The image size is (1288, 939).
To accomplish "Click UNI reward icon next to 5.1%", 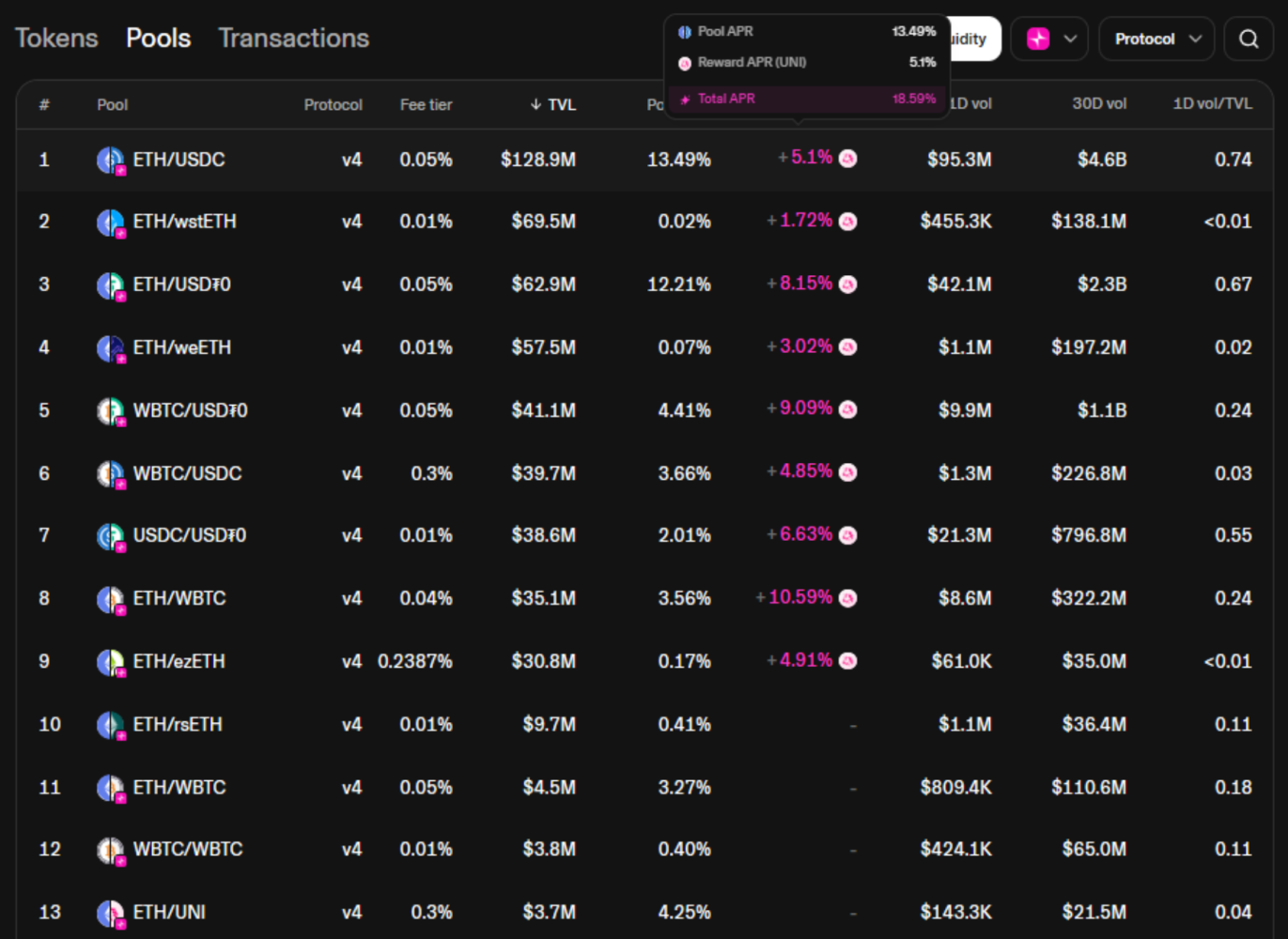I will pyautogui.click(x=847, y=159).
